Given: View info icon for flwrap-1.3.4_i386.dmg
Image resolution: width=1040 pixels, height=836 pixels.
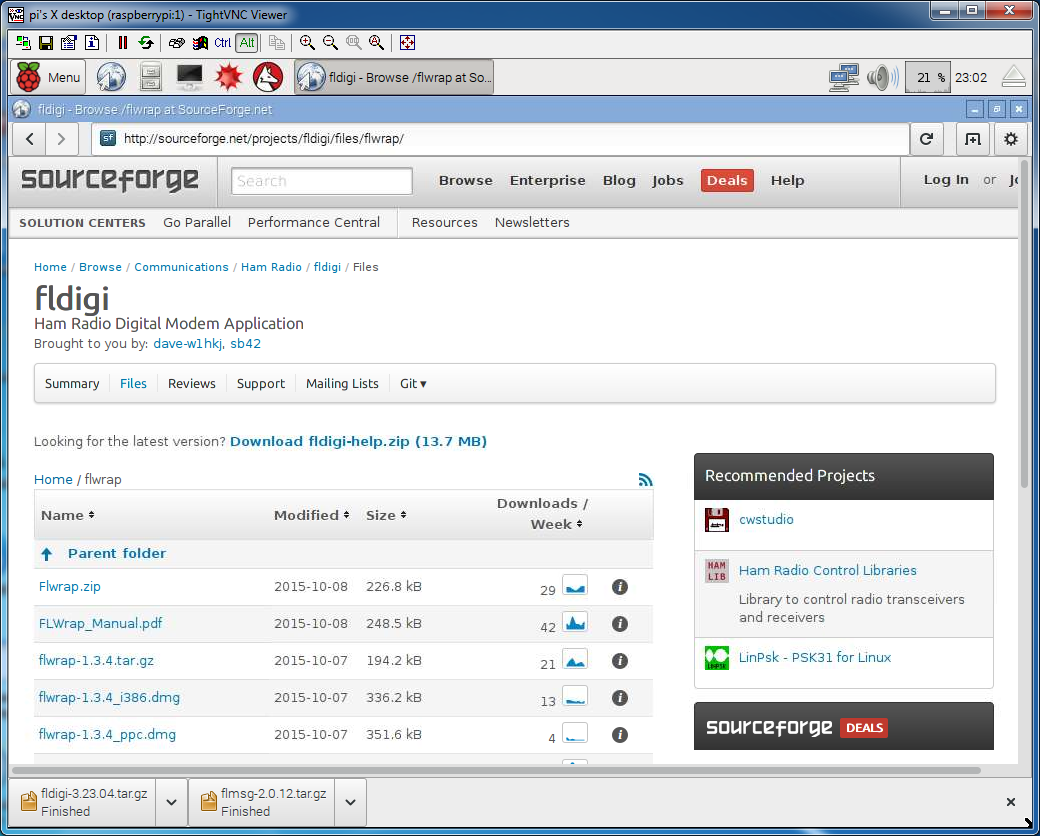Looking at the screenshot, I should [619, 698].
